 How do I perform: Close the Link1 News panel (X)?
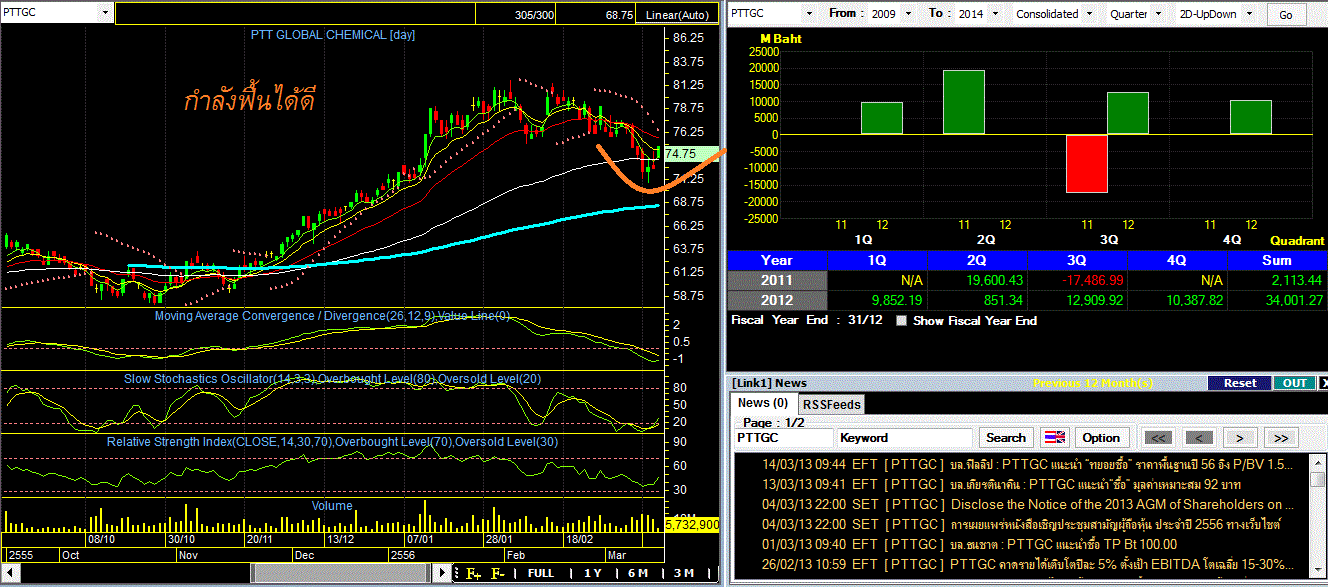click(x=1324, y=383)
